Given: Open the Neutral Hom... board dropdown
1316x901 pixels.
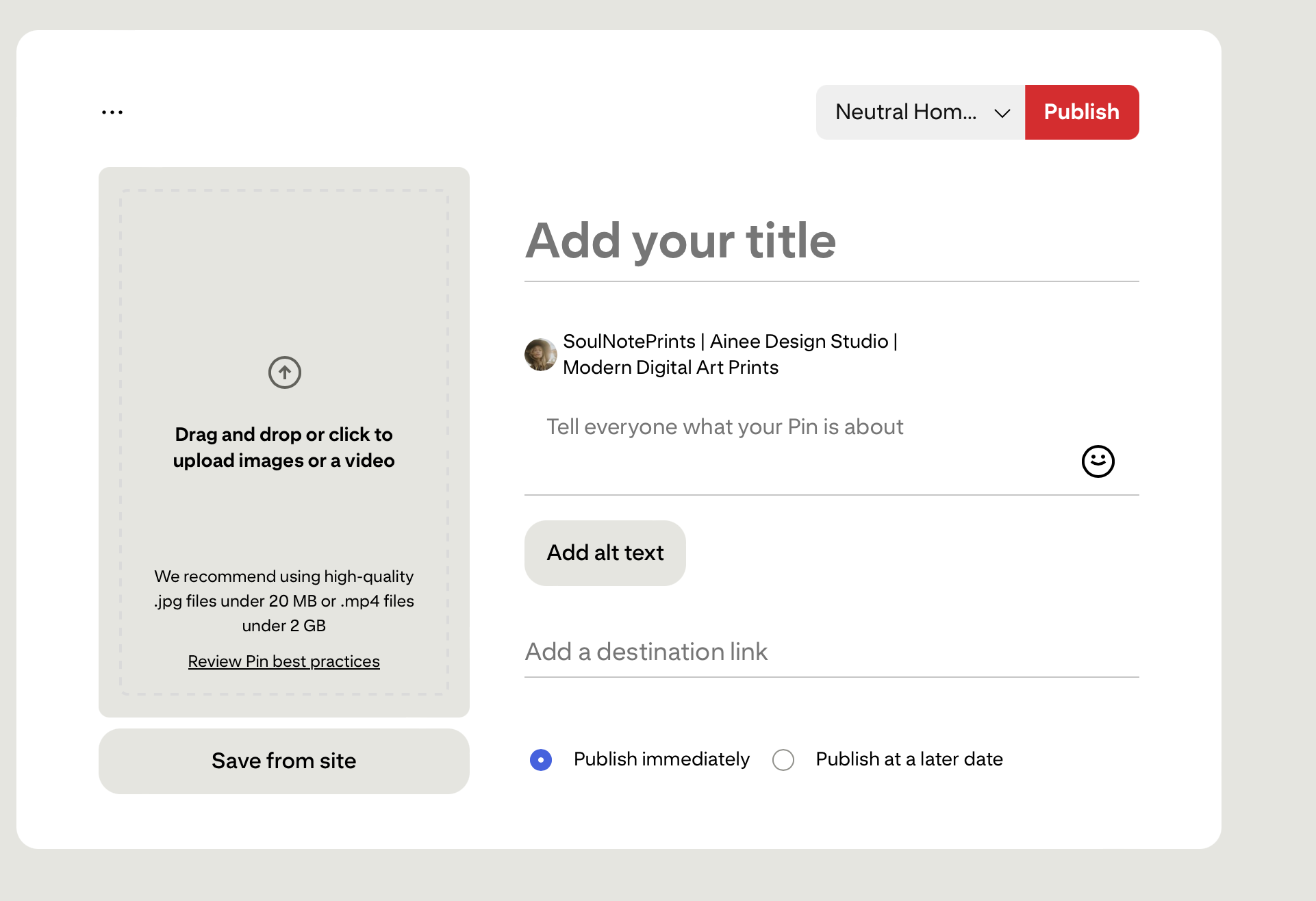Looking at the screenshot, I should pos(920,112).
